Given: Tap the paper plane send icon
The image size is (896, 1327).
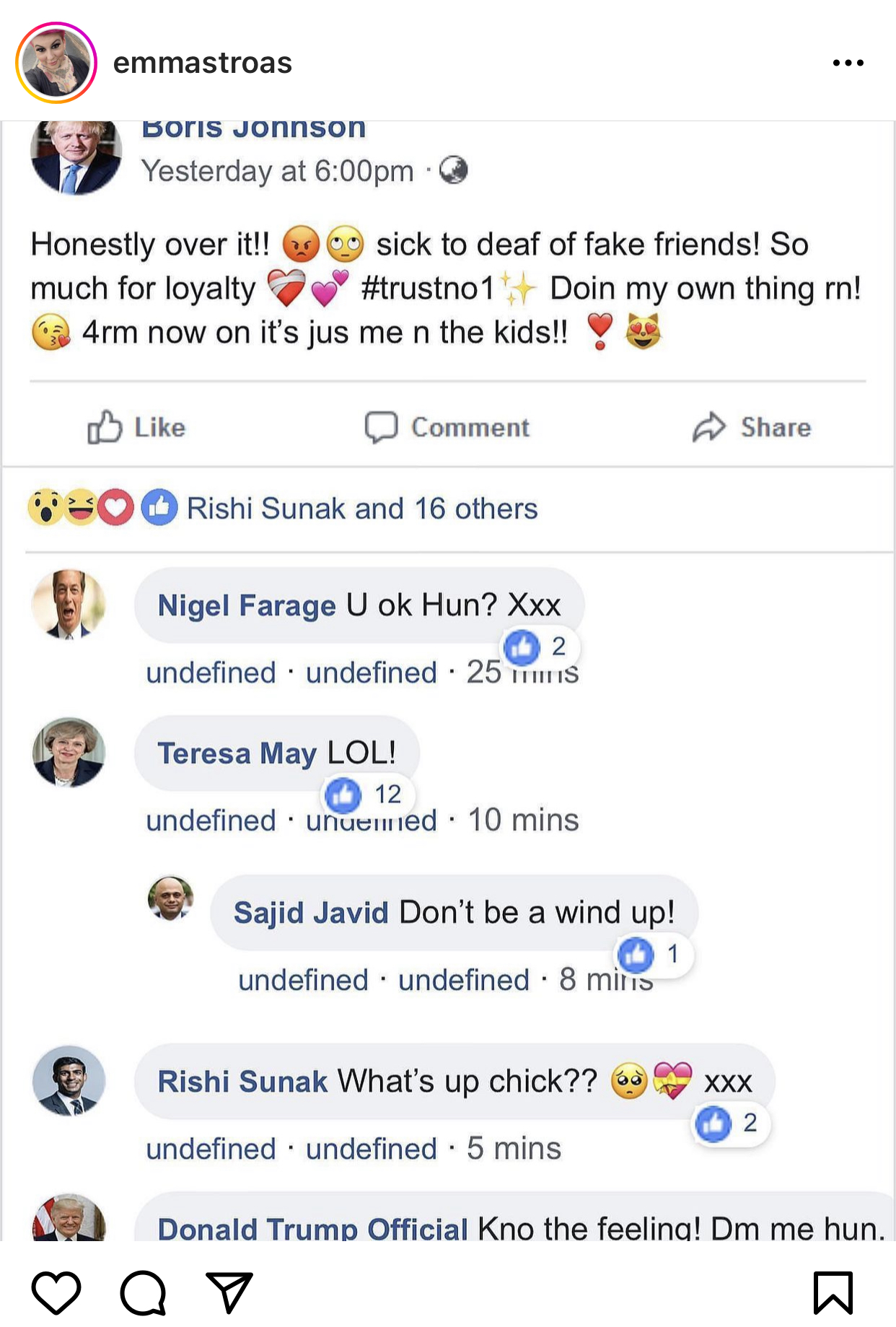Looking at the screenshot, I should pos(229,1292).
